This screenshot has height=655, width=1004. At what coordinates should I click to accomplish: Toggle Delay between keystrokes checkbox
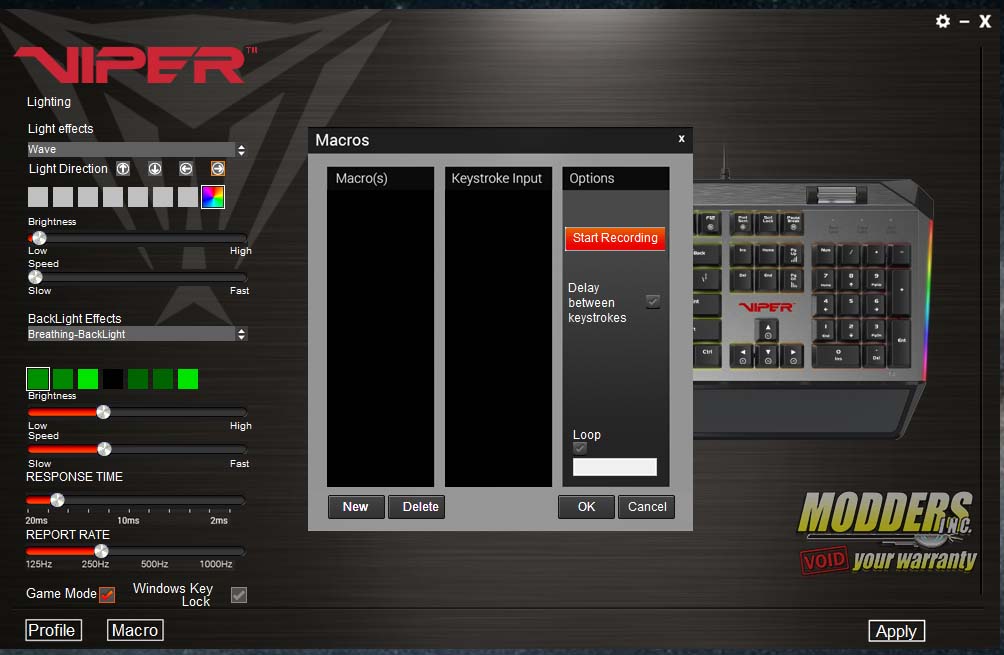(652, 301)
